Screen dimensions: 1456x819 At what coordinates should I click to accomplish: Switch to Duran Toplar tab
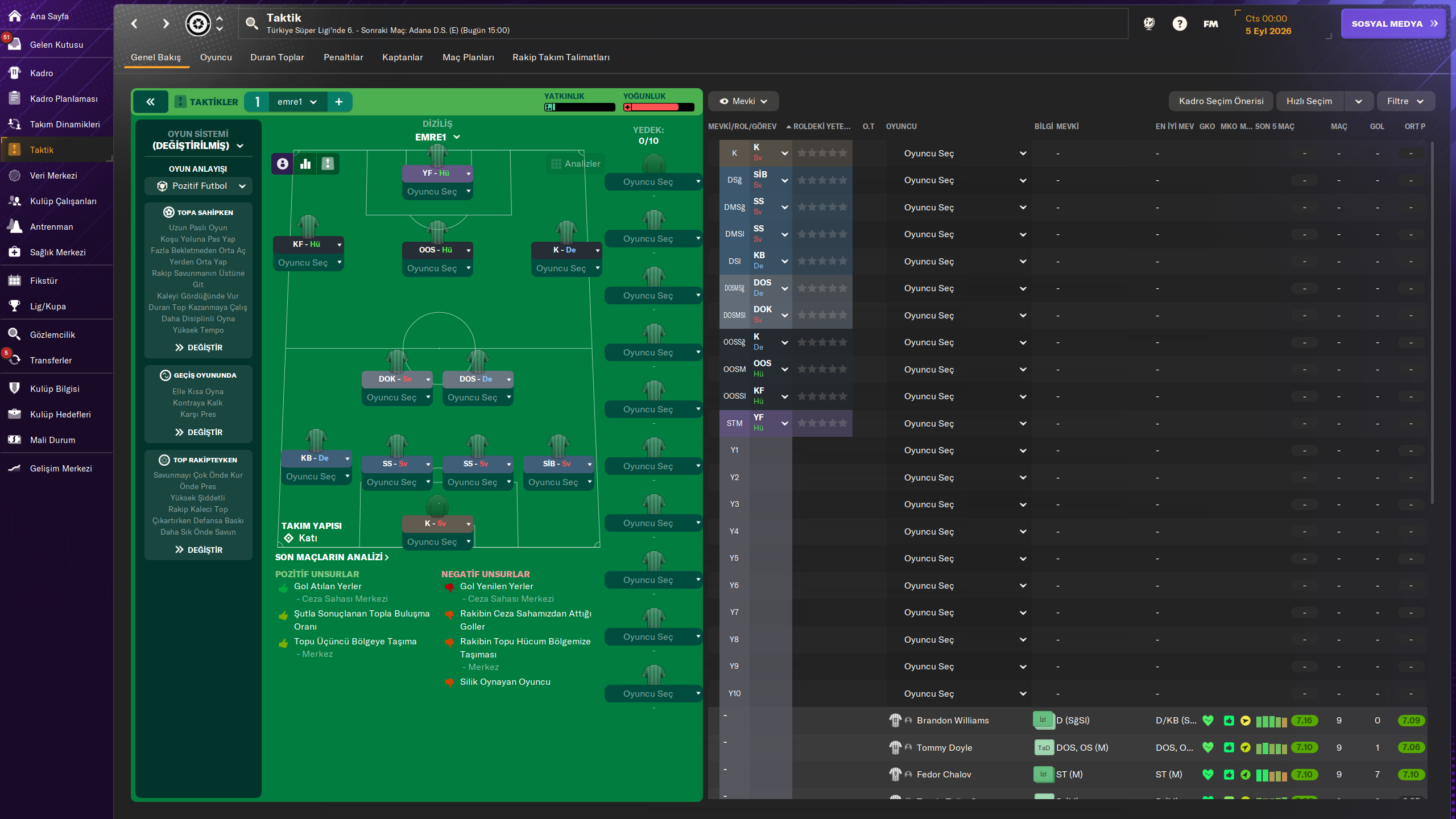277,57
